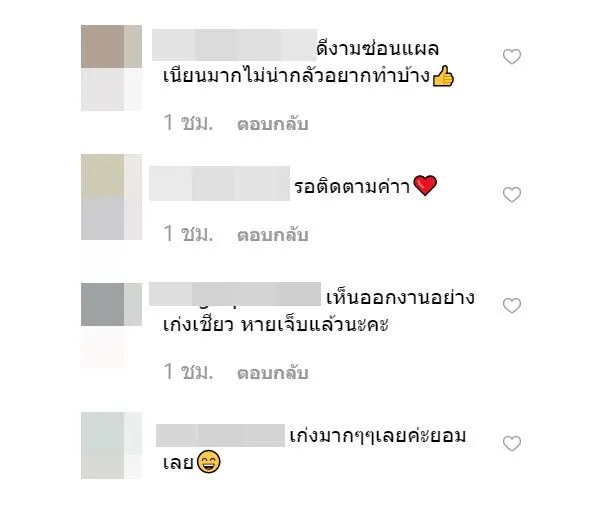Click the red heart emoji after 'รอติดตามค่าา'

click(x=425, y=186)
